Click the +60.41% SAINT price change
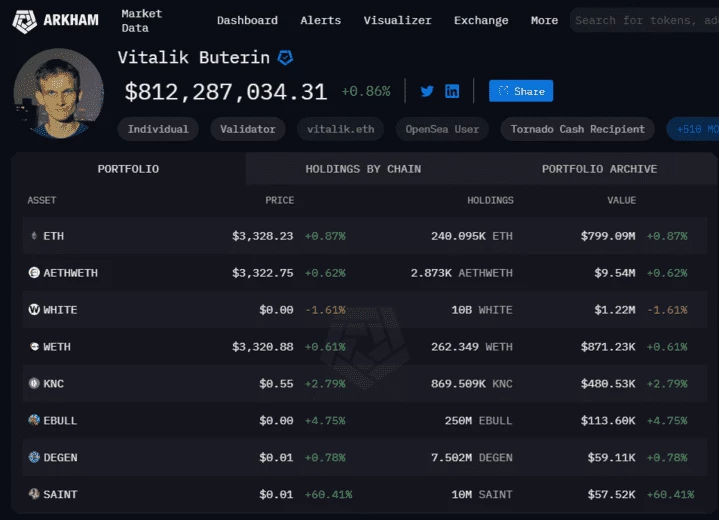This screenshot has height=520, width=719. pyautogui.click(x=328, y=494)
